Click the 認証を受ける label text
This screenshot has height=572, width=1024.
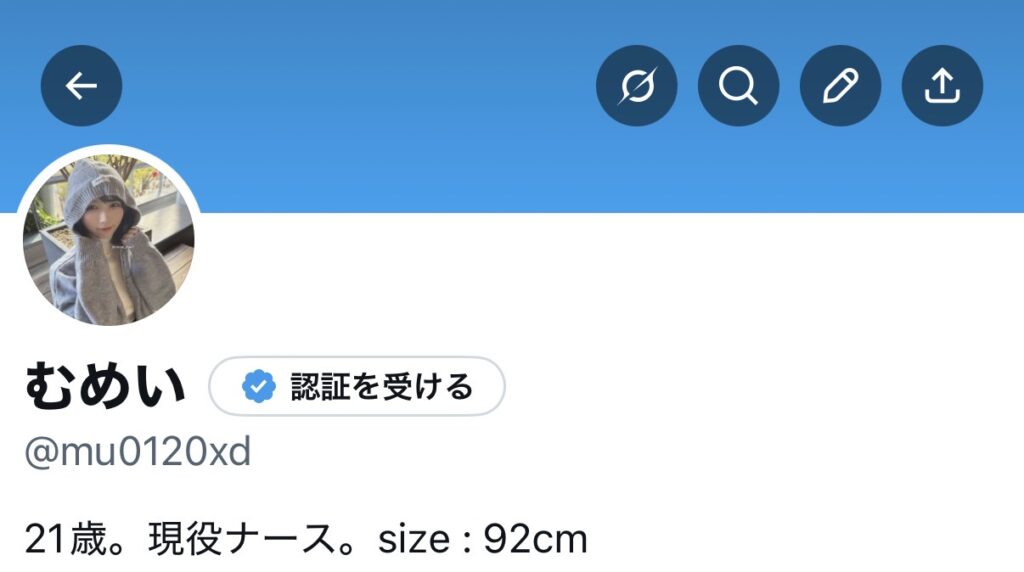click(x=382, y=387)
